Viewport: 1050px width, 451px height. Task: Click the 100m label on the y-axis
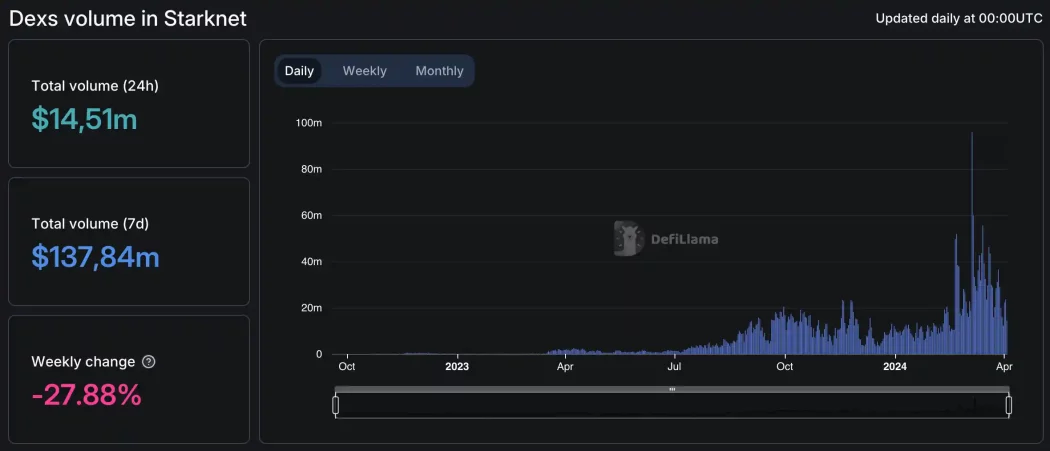[308, 123]
